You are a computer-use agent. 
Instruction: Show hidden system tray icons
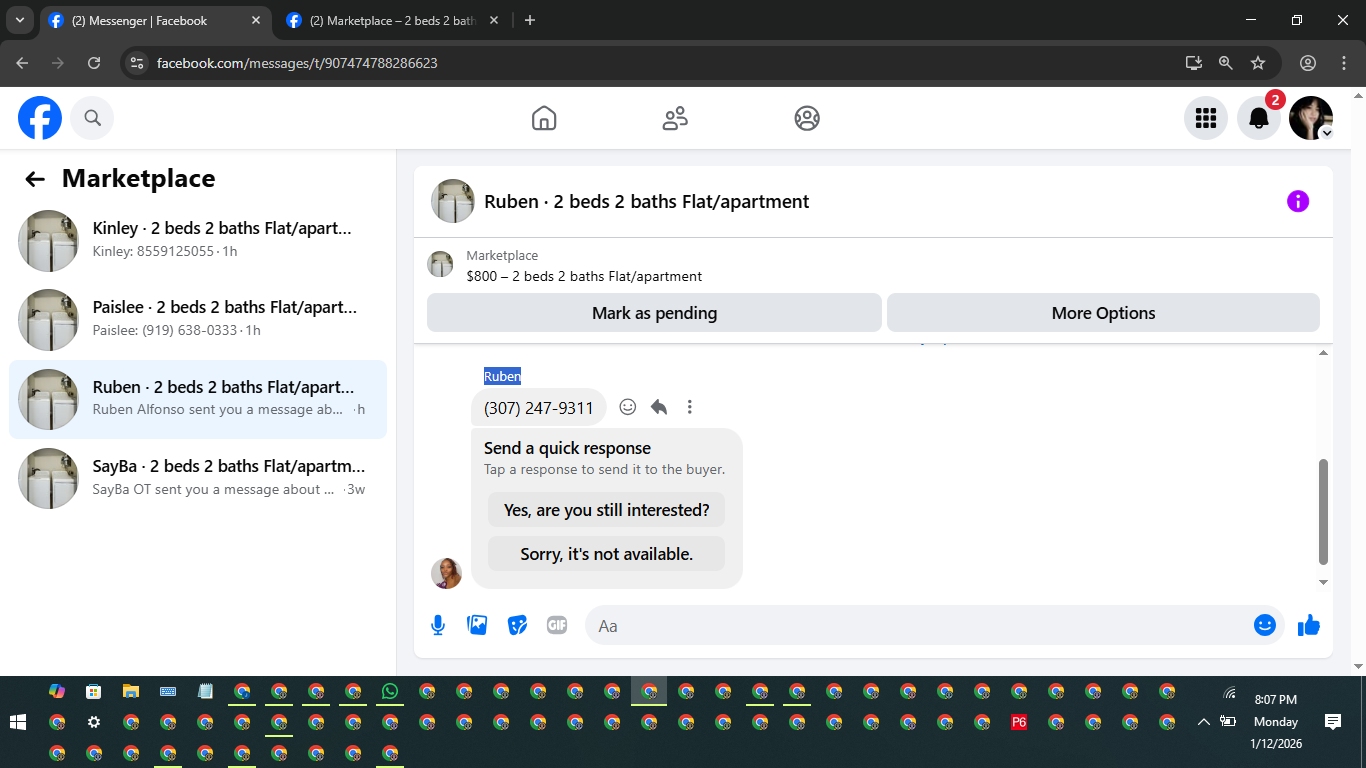1204,722
